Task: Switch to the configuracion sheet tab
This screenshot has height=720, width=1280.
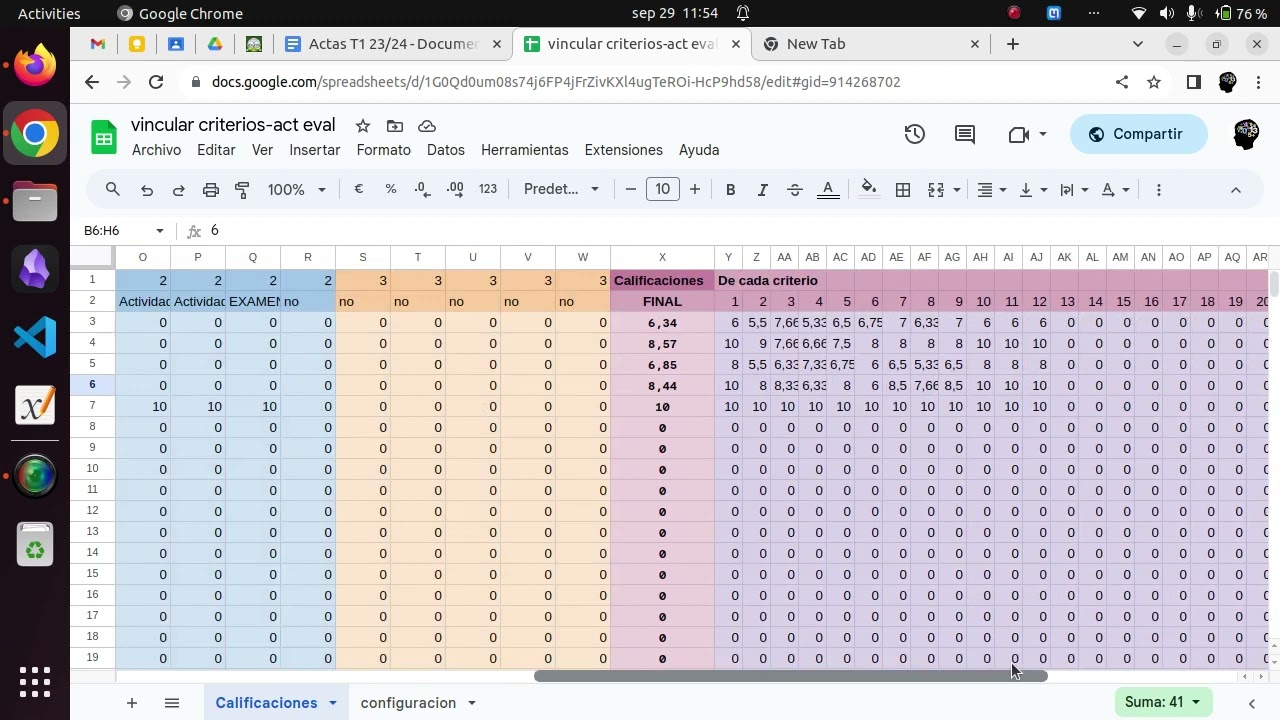Action: point(408,703)
